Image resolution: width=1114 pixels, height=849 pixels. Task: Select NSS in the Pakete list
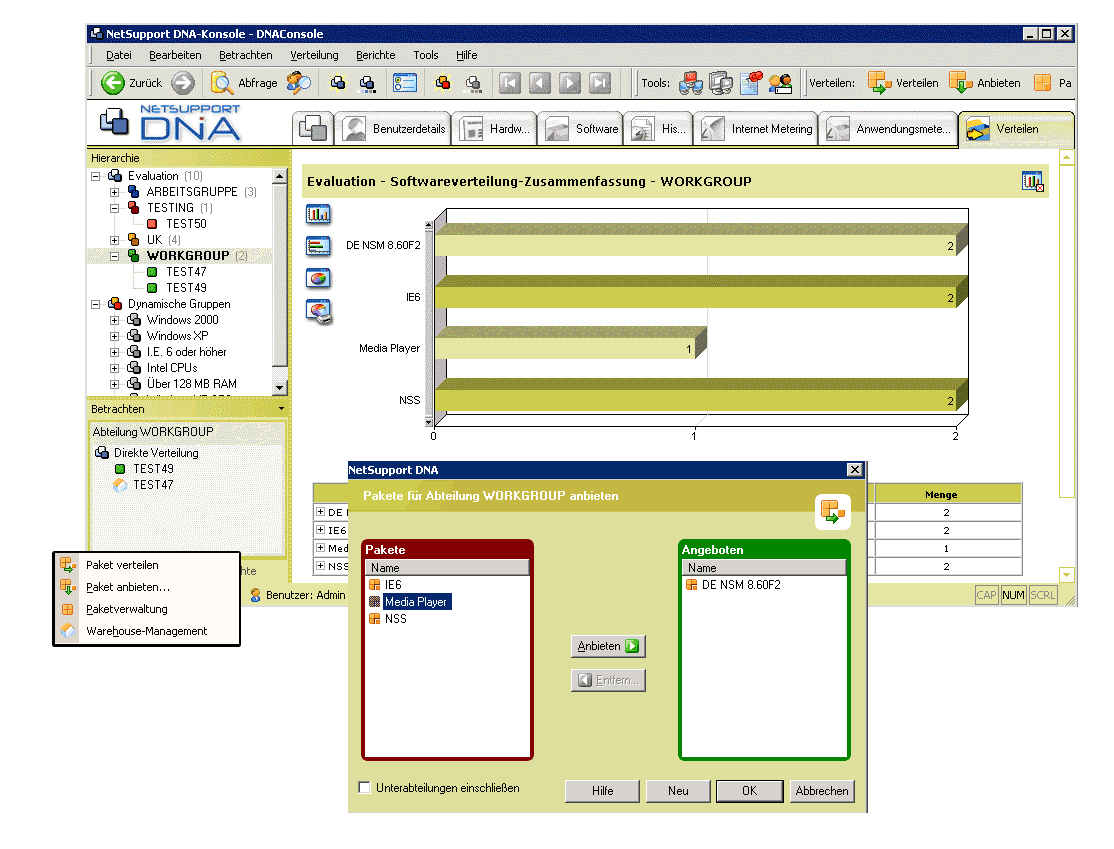pos(388,619)
